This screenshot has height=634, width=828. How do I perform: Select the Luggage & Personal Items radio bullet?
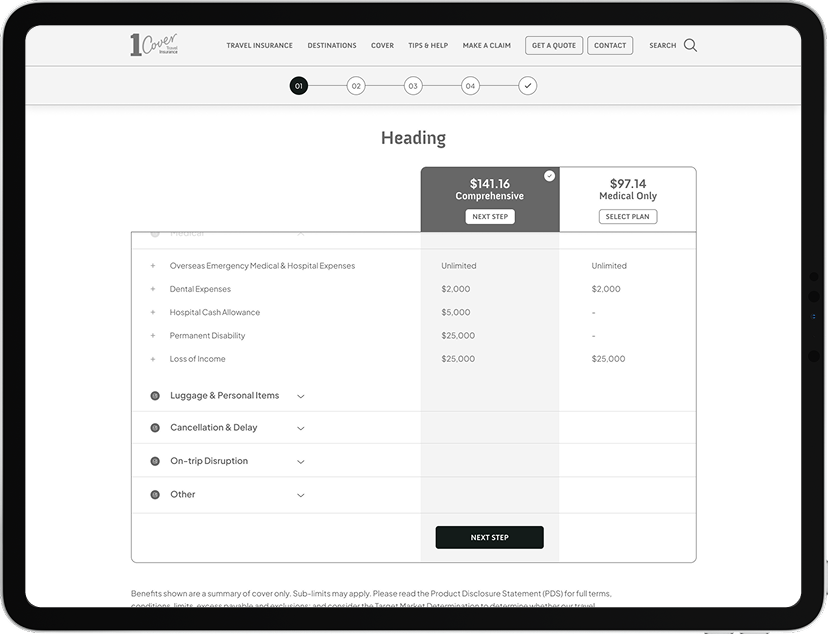[x=155, y=396]
